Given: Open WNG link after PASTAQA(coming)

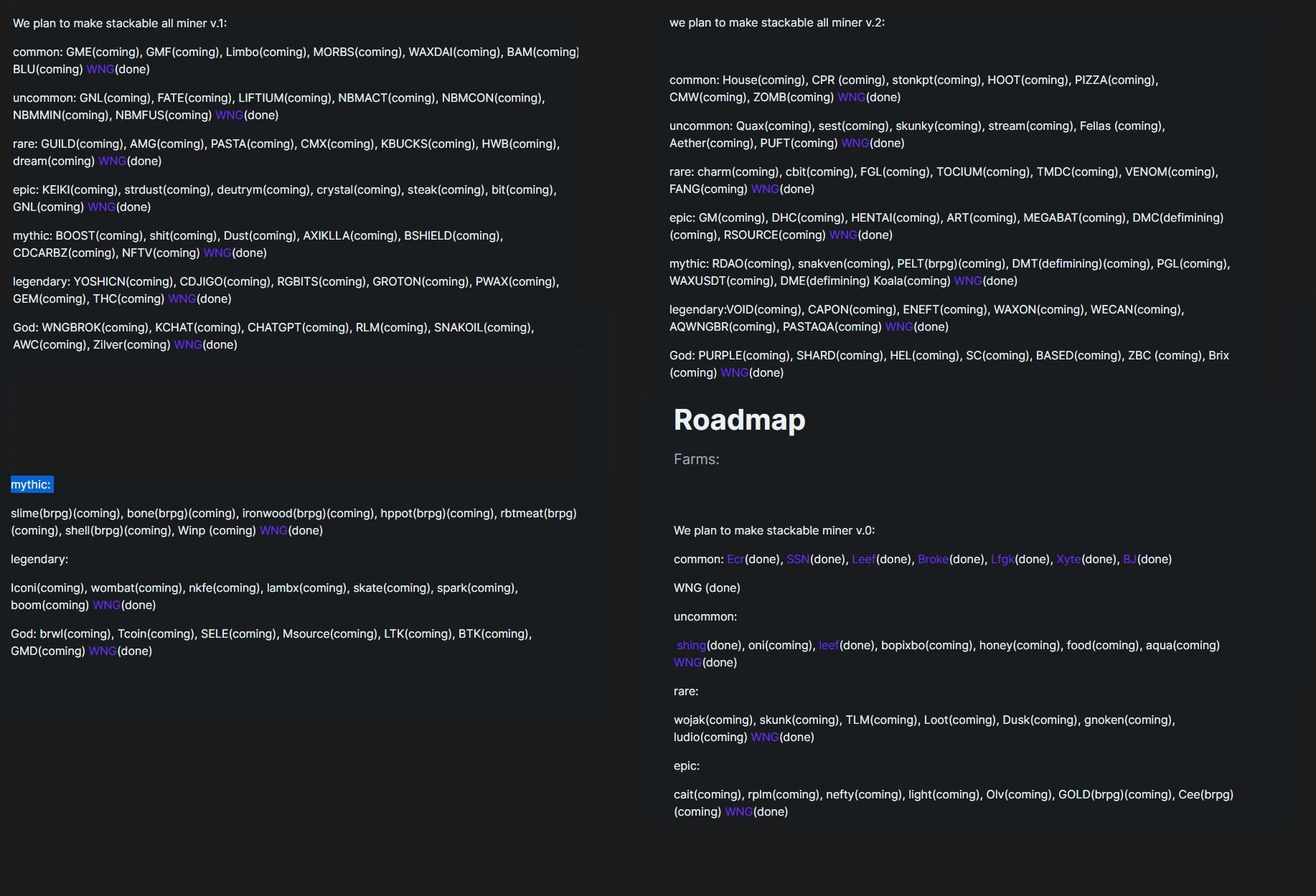Looking at the screenshot, I should 899,327.
